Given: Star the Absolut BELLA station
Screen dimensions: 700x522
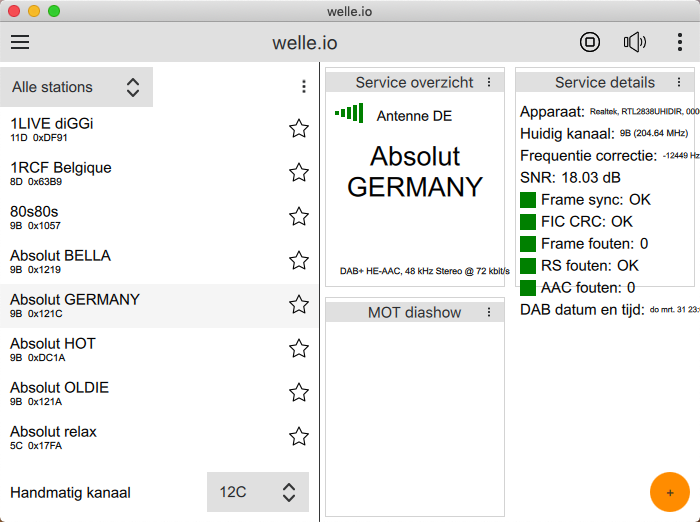Looking at the screenshot, I should (x=299, y=261).
